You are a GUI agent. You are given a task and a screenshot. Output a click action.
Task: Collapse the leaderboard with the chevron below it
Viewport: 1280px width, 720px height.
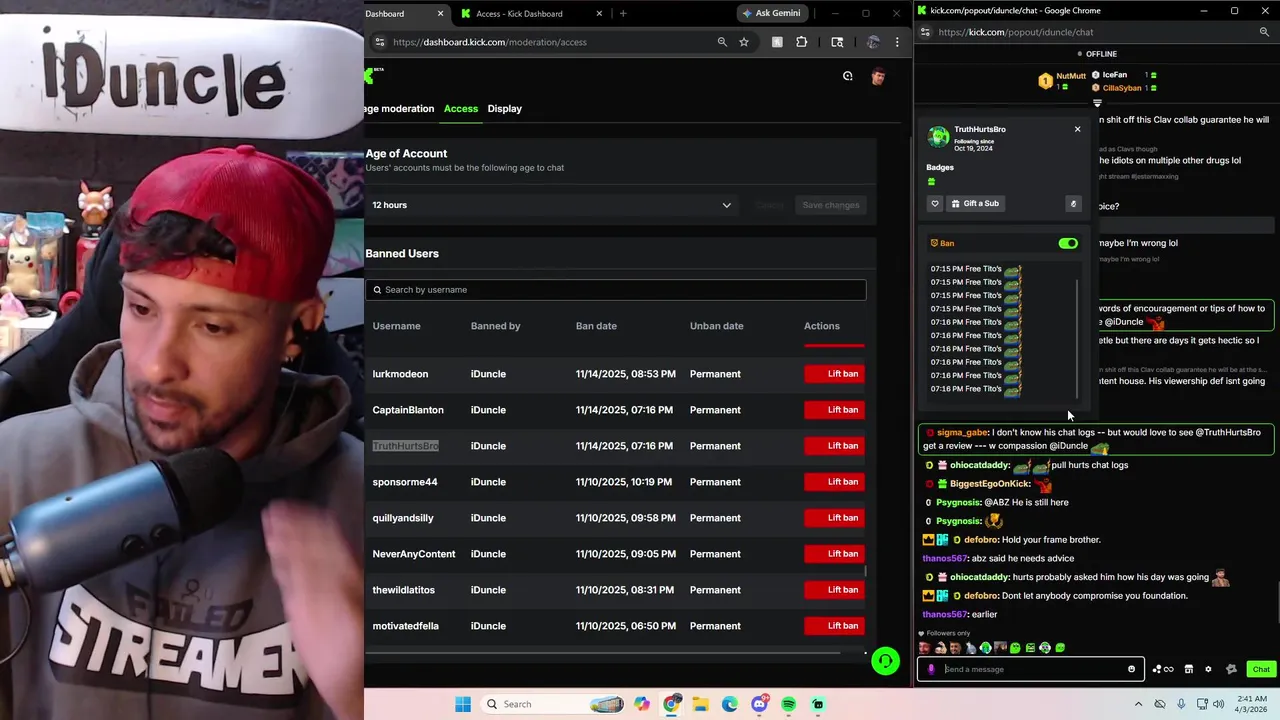coord(1097,102)
